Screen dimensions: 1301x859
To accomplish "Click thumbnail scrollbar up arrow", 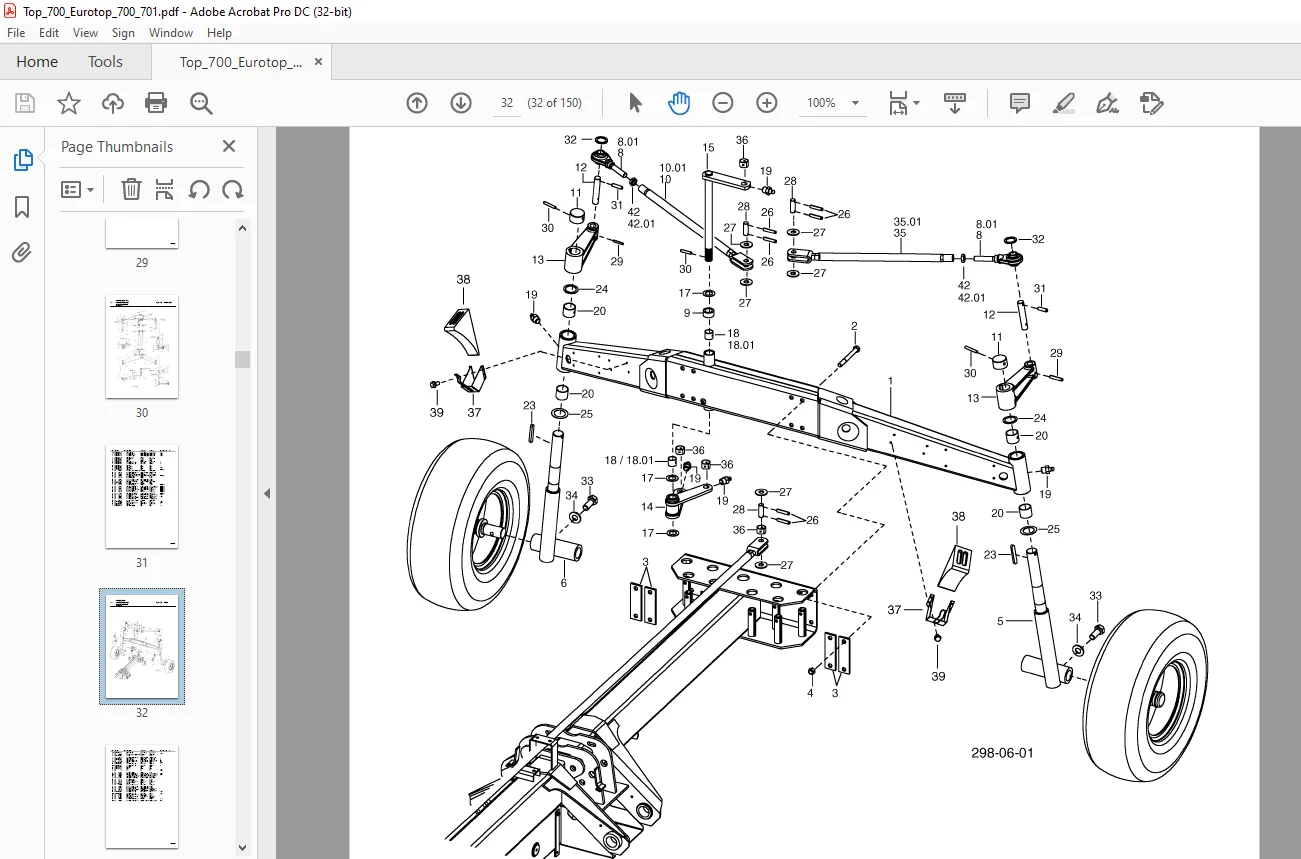I will (241, 228).
